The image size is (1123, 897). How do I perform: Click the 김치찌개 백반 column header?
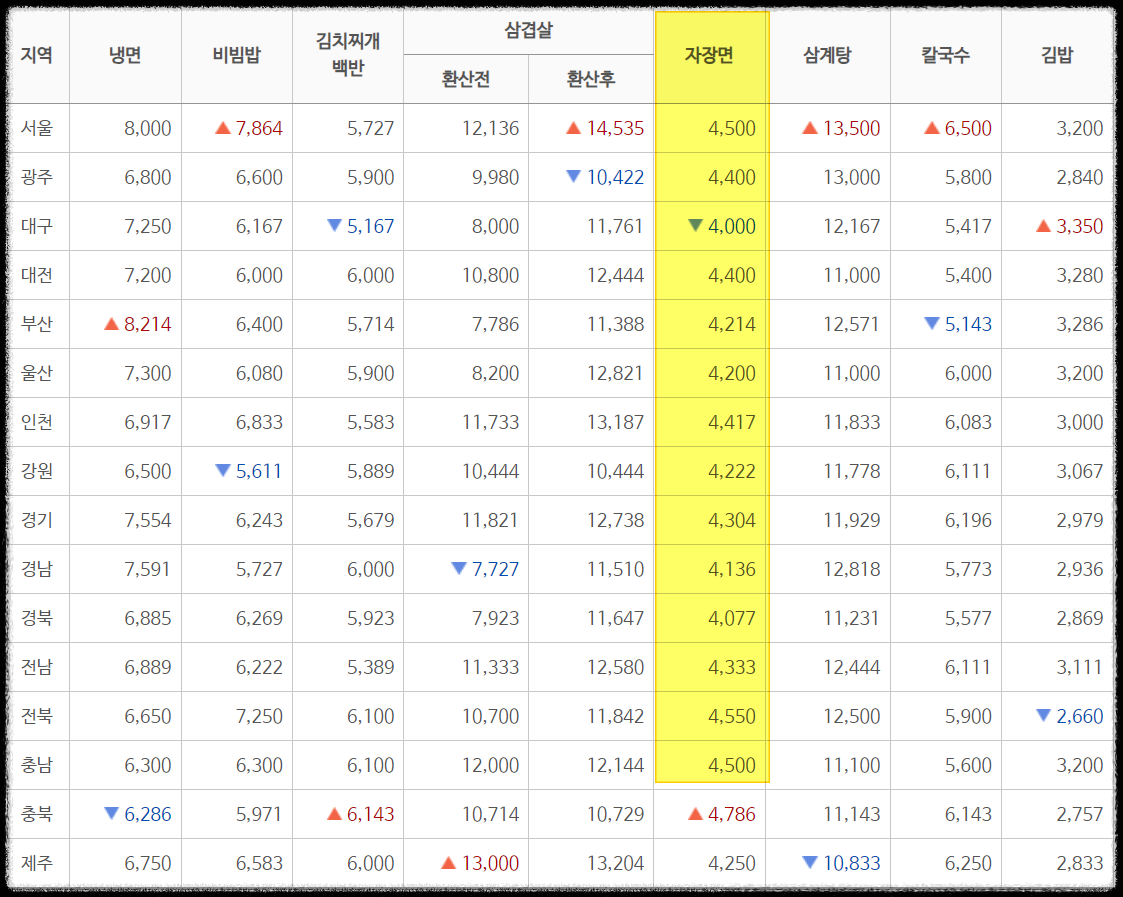coord(347,54)
